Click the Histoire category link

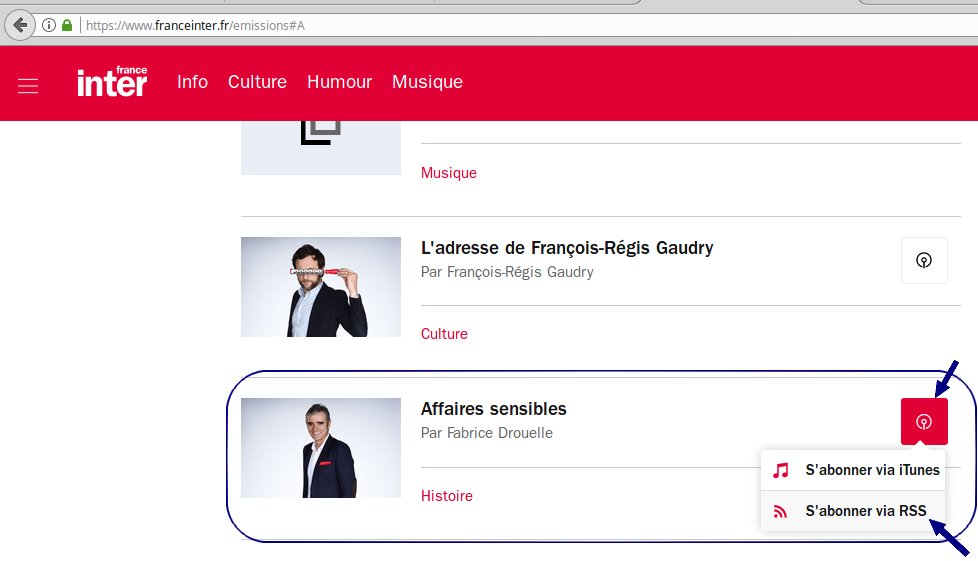[x=447, y=496]
